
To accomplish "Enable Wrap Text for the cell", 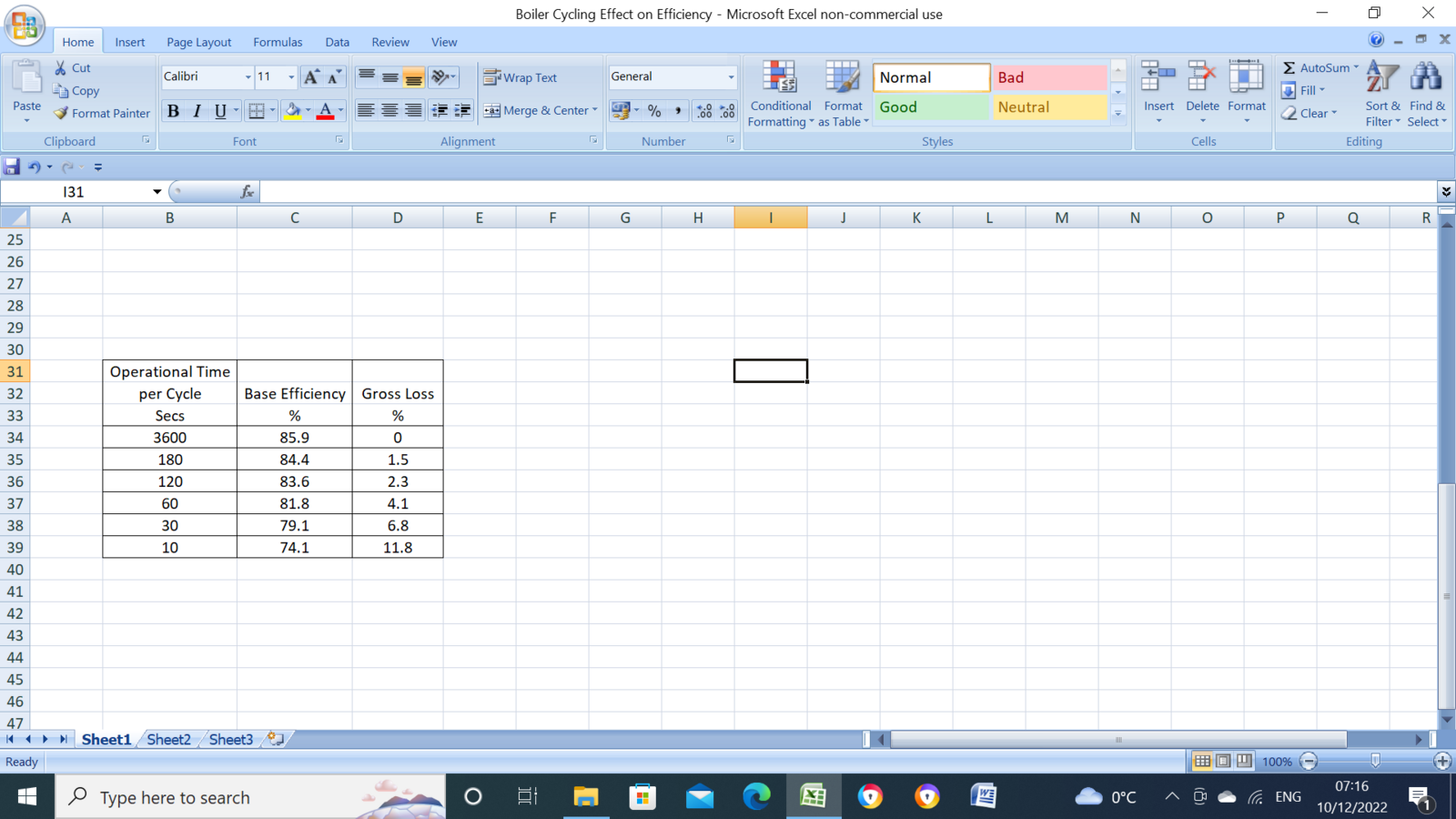I will 521,77.
